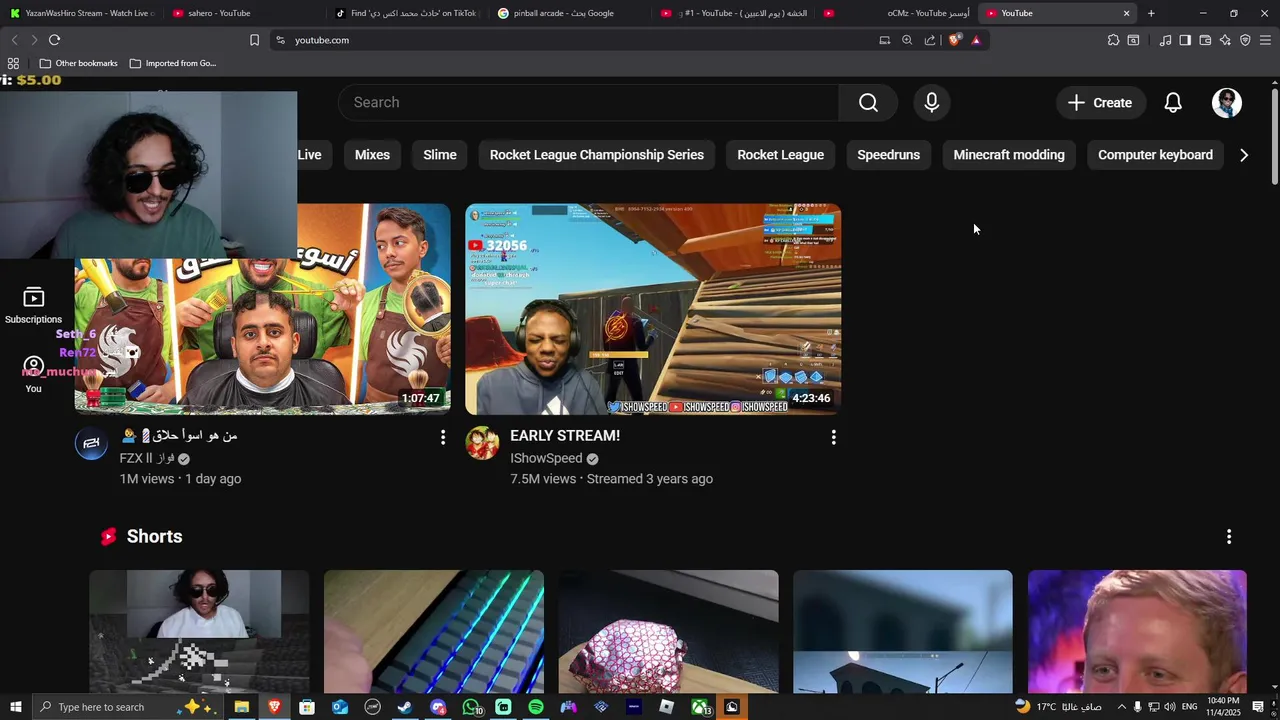Click the page vertical scrollbar
The height and width of the screenshot is (720, 1280).
point(1274,137)
